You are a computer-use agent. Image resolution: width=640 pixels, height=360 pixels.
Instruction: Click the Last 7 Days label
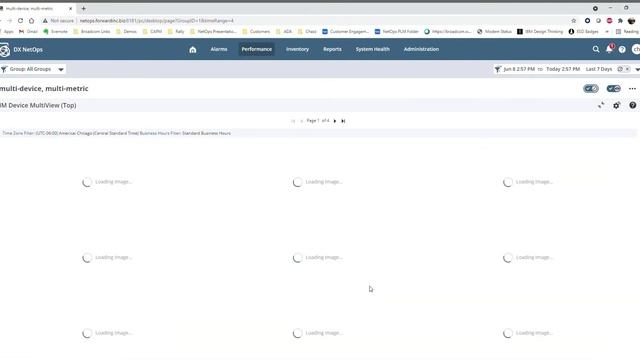click(599, 69)
